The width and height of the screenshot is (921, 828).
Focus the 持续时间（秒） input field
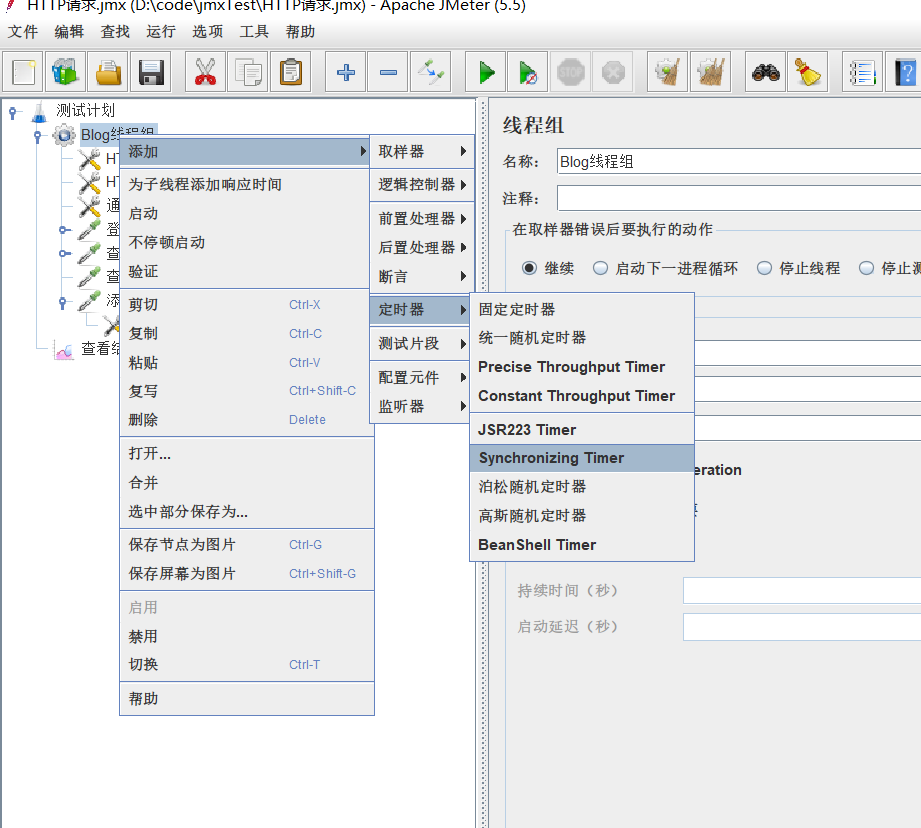coord(802,590)
